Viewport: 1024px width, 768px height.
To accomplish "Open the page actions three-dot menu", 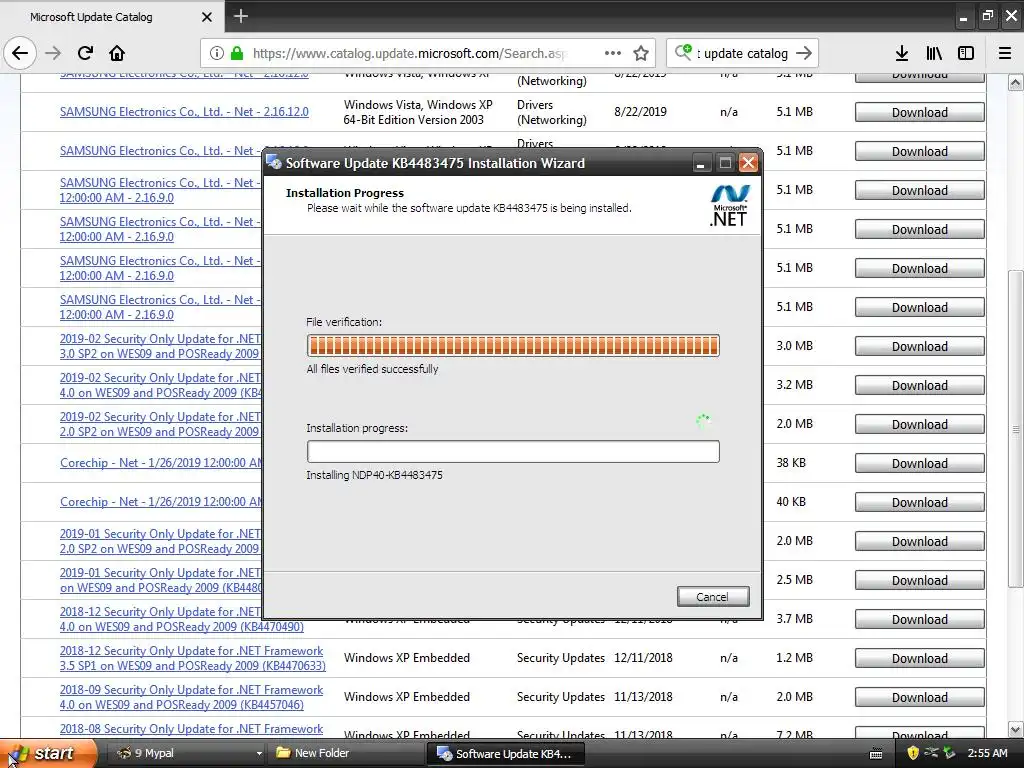I will [613, 53].
